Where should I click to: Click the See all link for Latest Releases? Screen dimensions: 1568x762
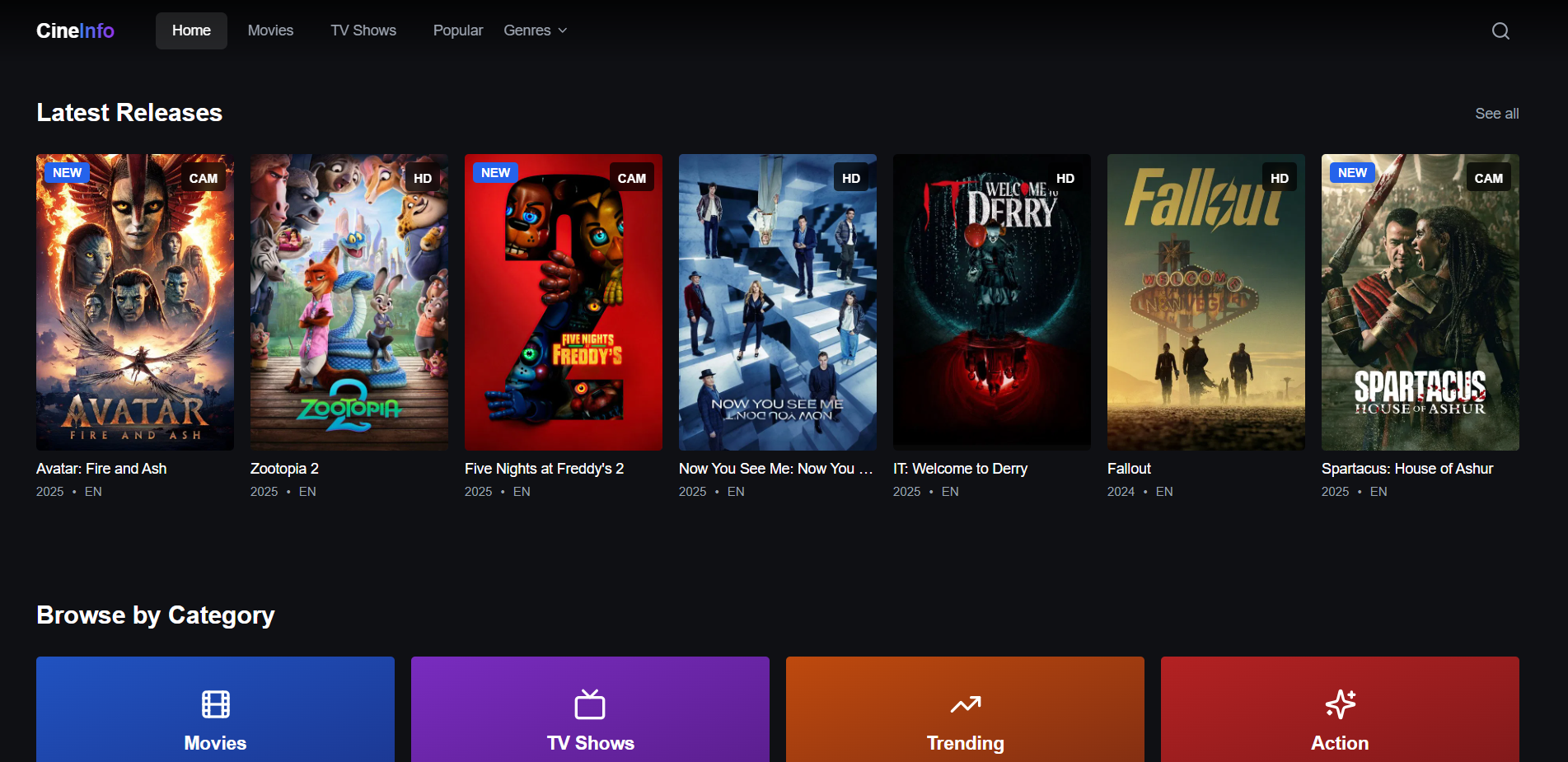[x=1496, y=114]
